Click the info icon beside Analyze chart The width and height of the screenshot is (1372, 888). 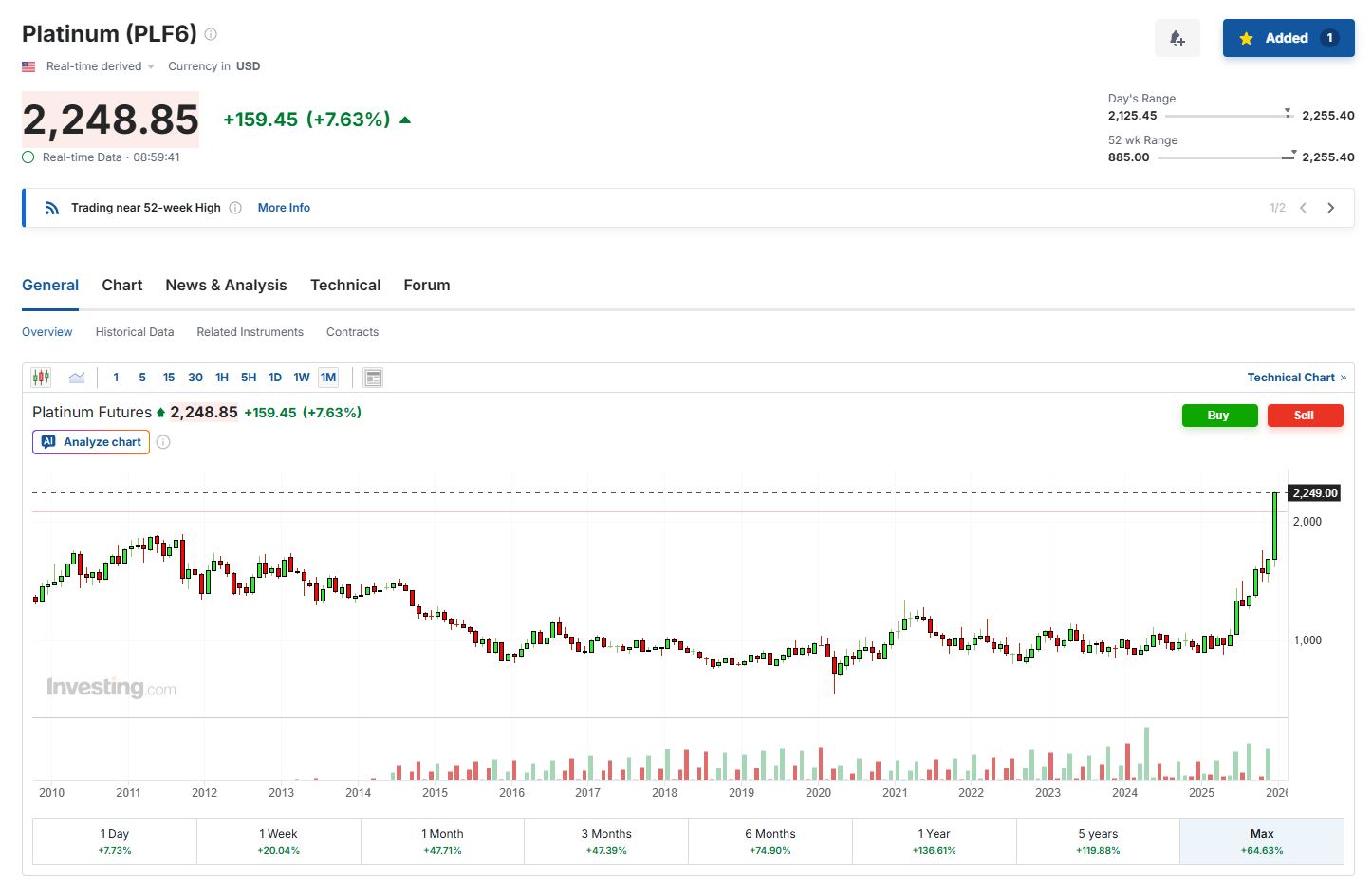(x=163, y=442)
